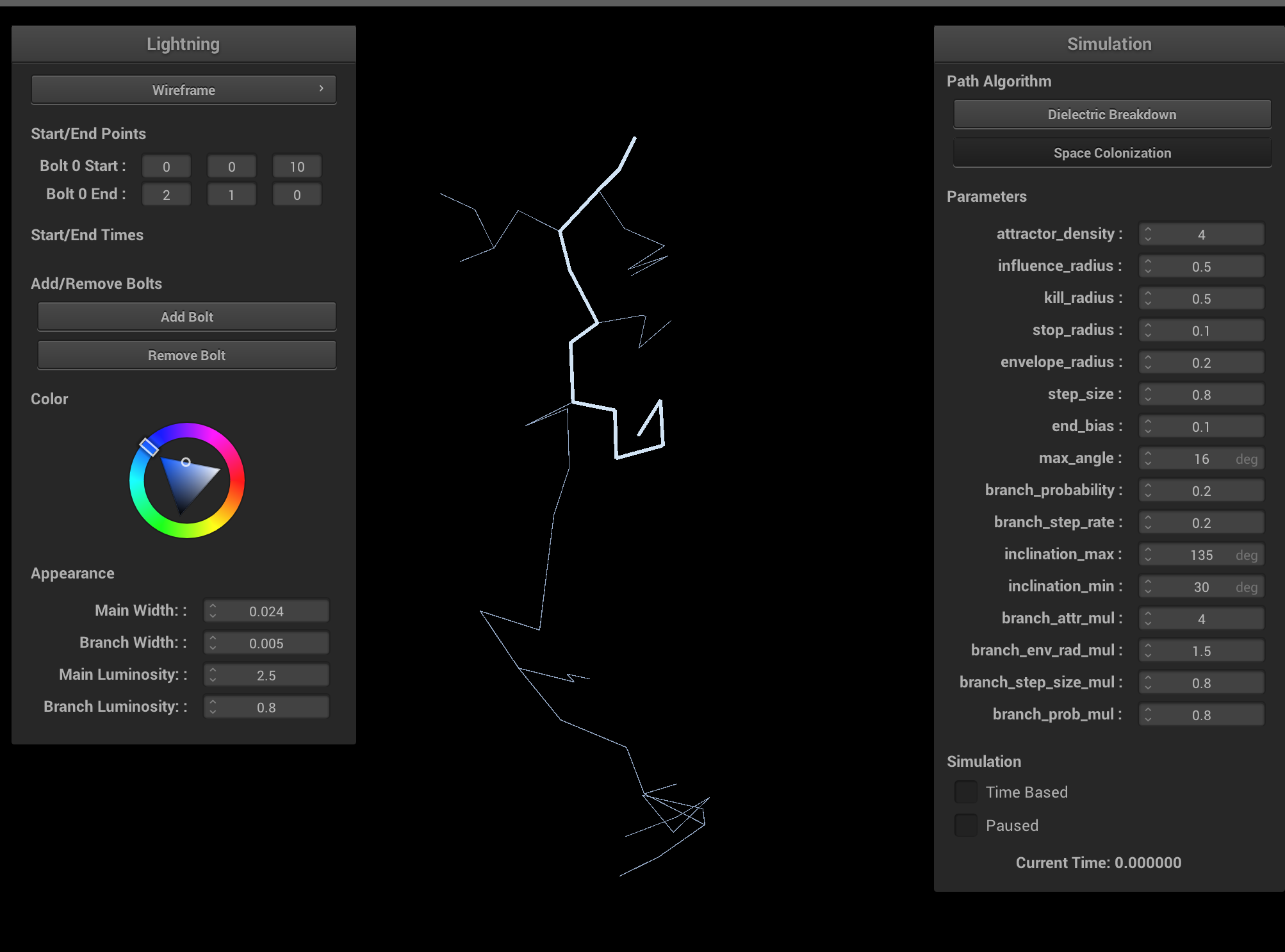Click the Wireframe chevron arrow
Image resolution: width=1285 pixels, height=952 pixels.
pos(322,88)
